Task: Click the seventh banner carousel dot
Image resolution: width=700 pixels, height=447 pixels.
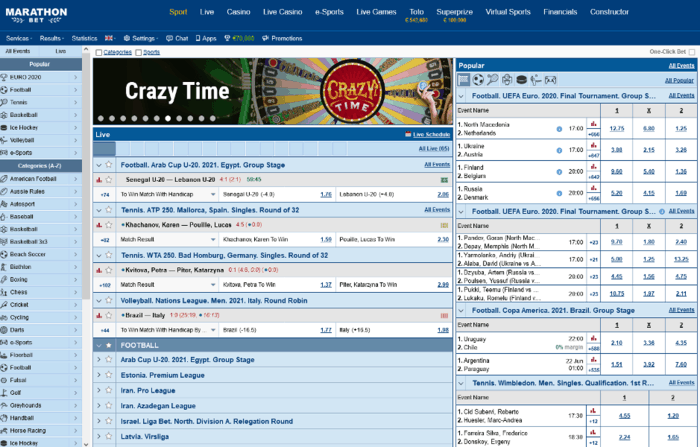Action: click(168, 119)
